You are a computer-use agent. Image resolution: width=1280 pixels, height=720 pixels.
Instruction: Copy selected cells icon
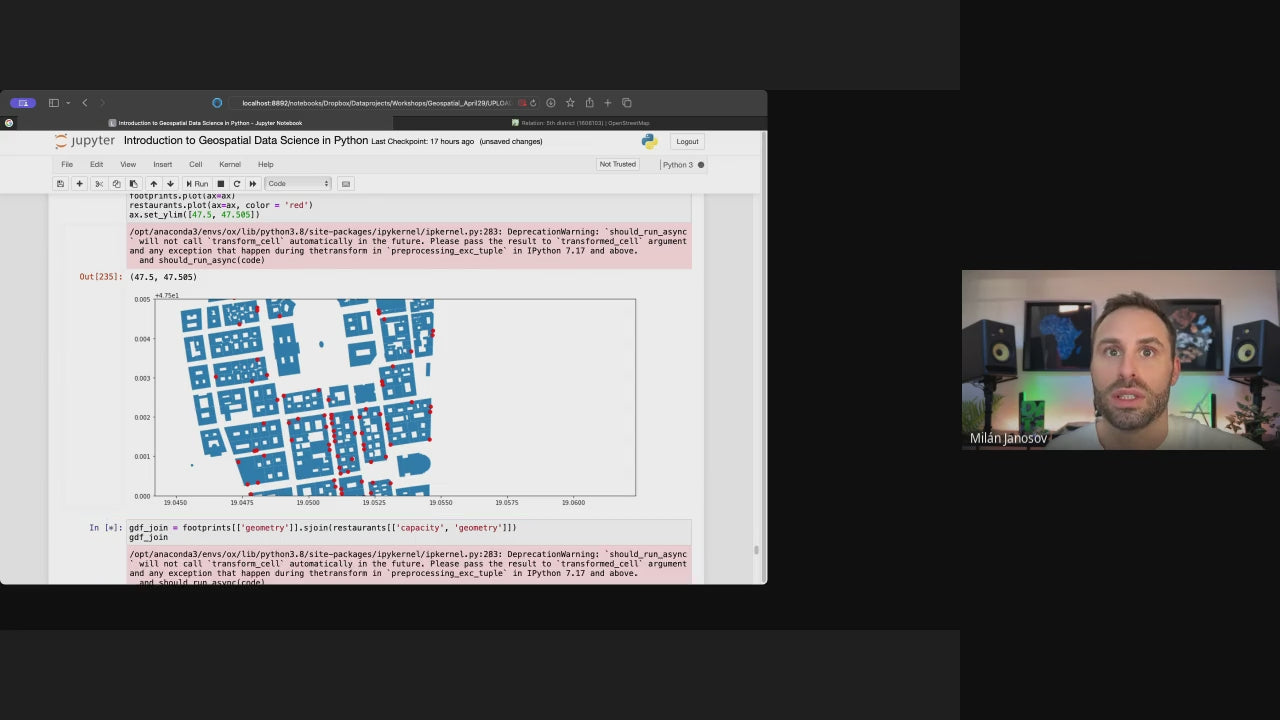(116, 184)
